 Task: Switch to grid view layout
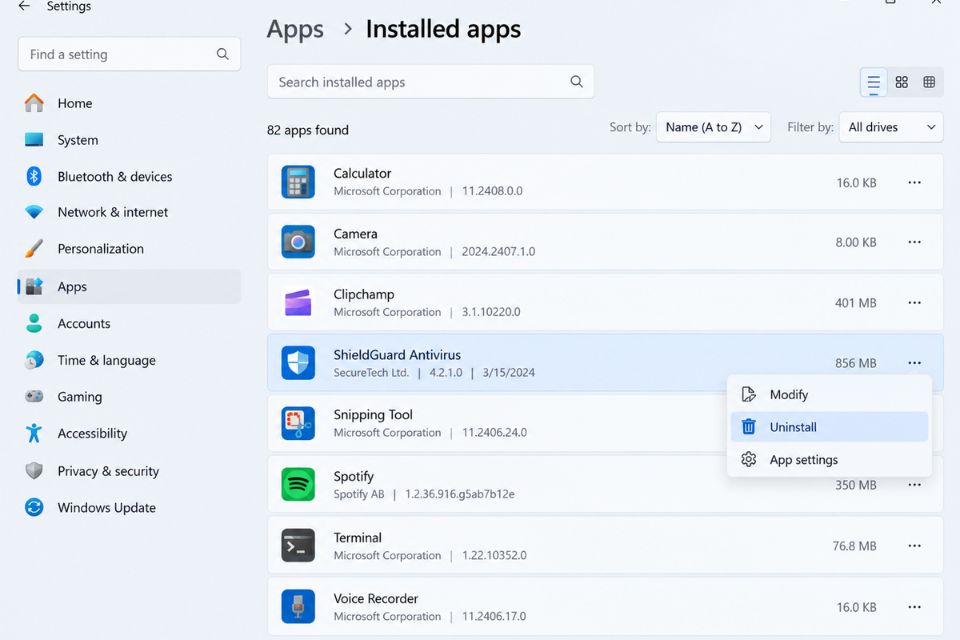point(901,82)
